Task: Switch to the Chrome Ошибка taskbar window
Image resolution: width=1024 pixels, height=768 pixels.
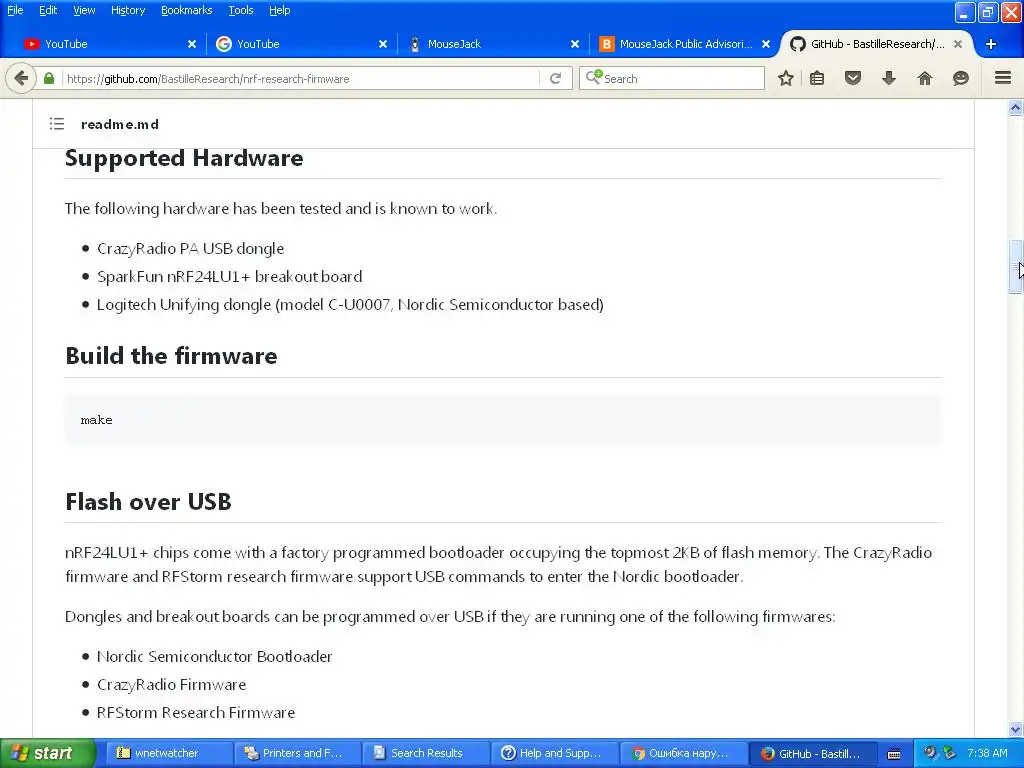Action: tap(682, 753)
